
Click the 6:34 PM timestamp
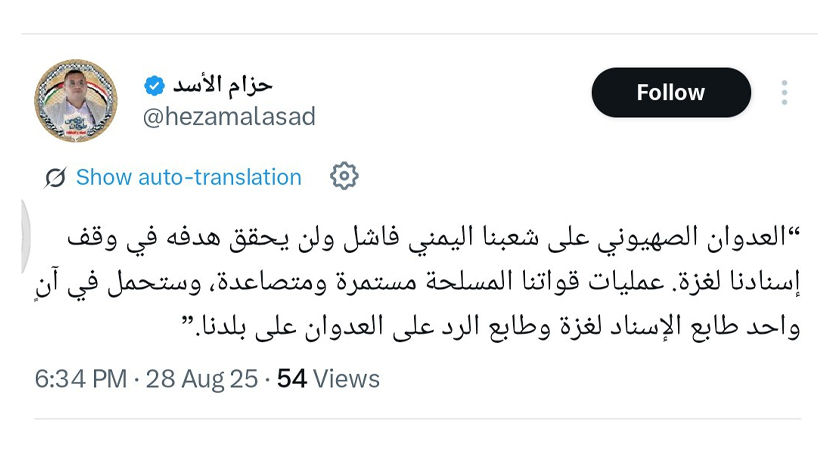(81, 379)
